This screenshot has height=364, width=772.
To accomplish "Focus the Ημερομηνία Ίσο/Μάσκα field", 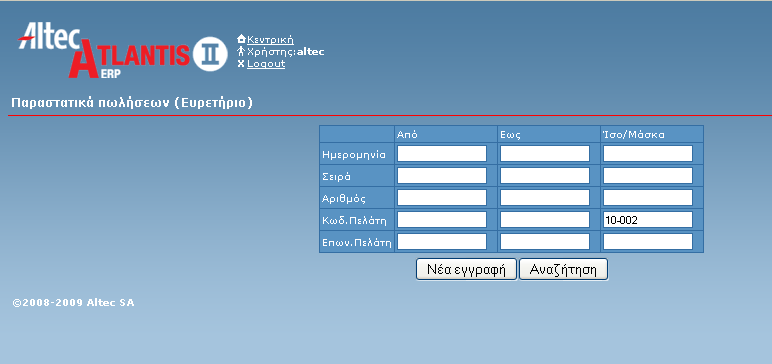I will point(648,154).
